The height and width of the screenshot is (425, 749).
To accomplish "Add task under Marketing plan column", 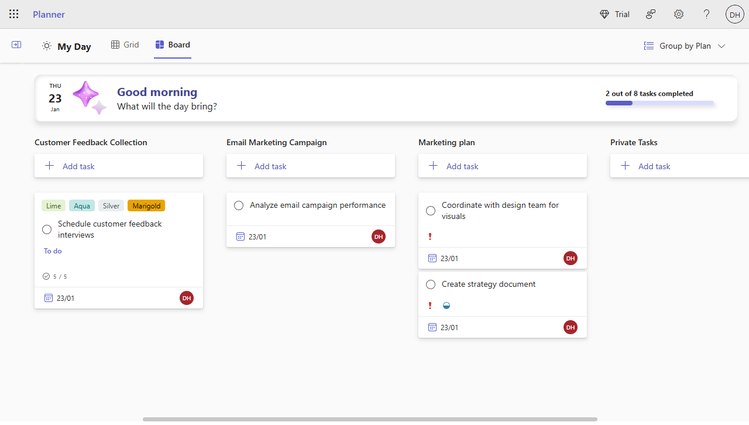I will [502, 166].
